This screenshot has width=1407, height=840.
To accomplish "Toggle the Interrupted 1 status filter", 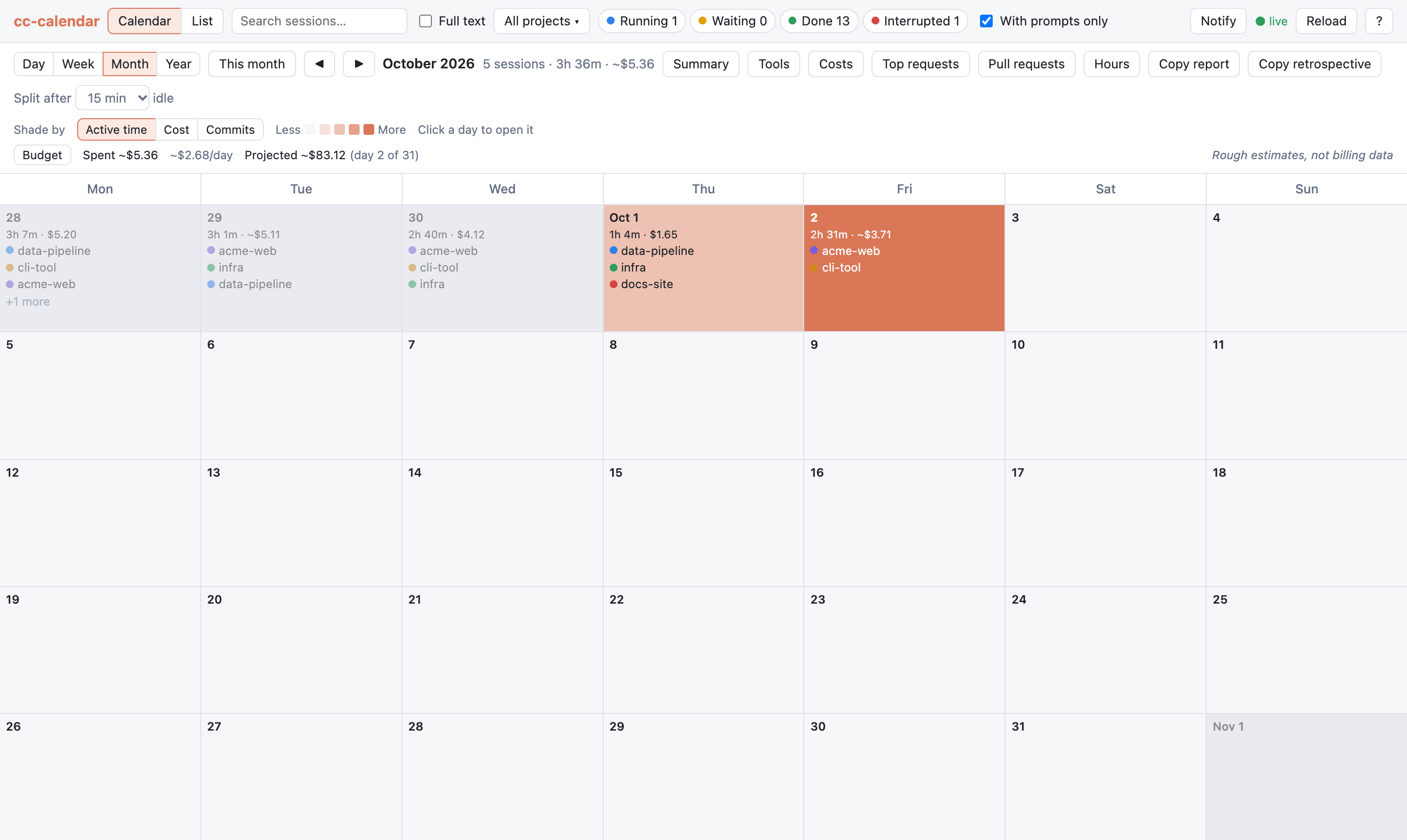I will (x=915, y=21).
